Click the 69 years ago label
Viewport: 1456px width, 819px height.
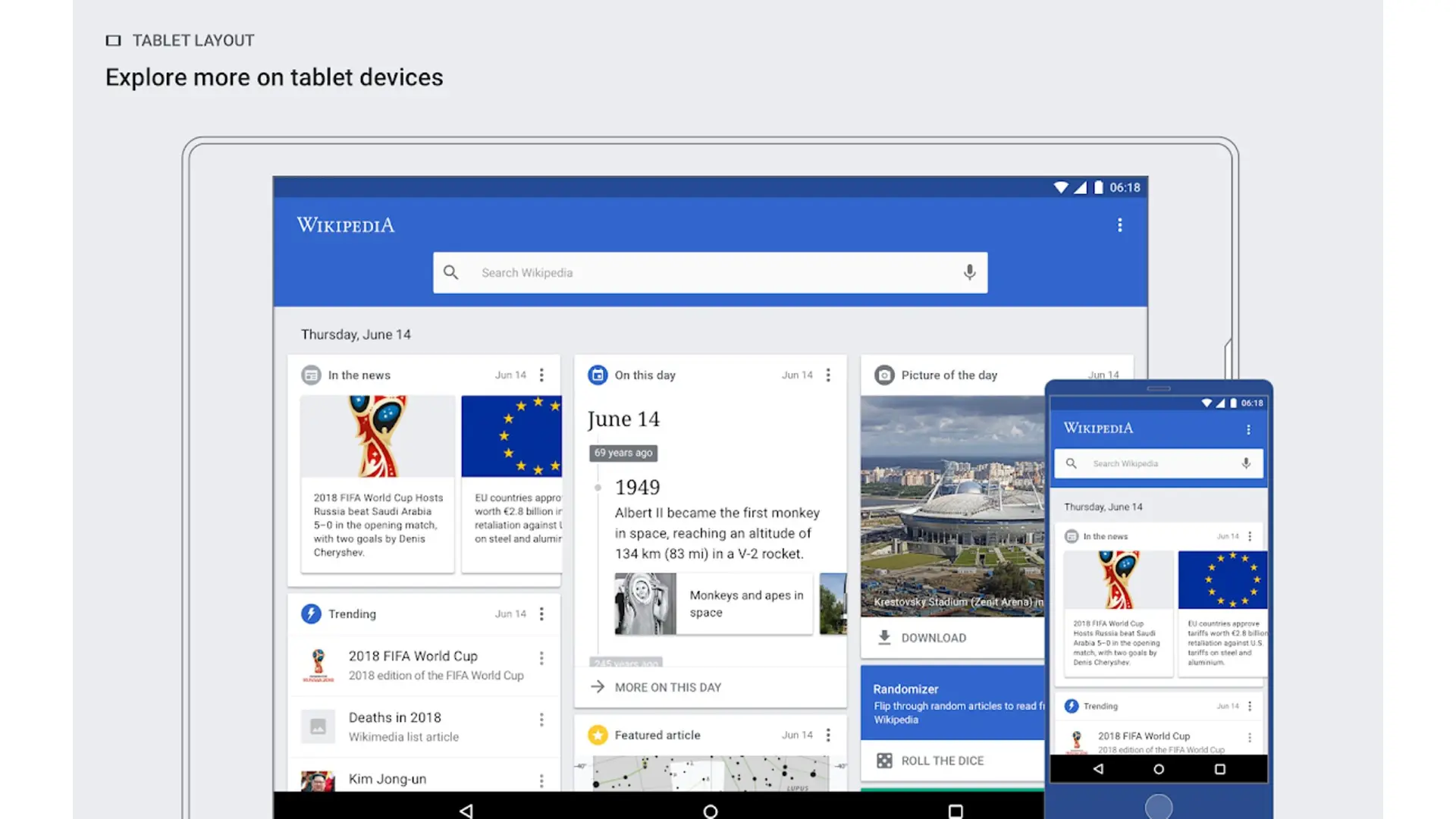623,453
